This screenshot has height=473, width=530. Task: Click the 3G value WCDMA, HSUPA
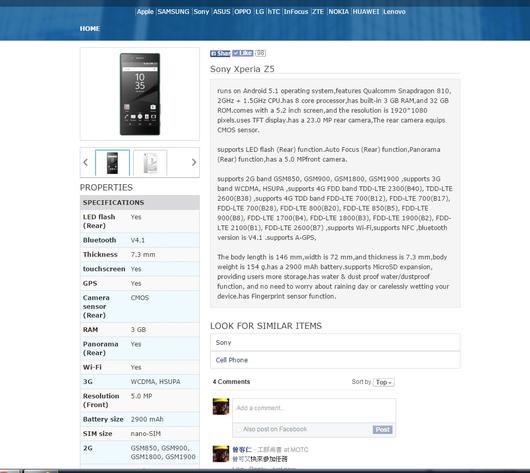[155, 382]
